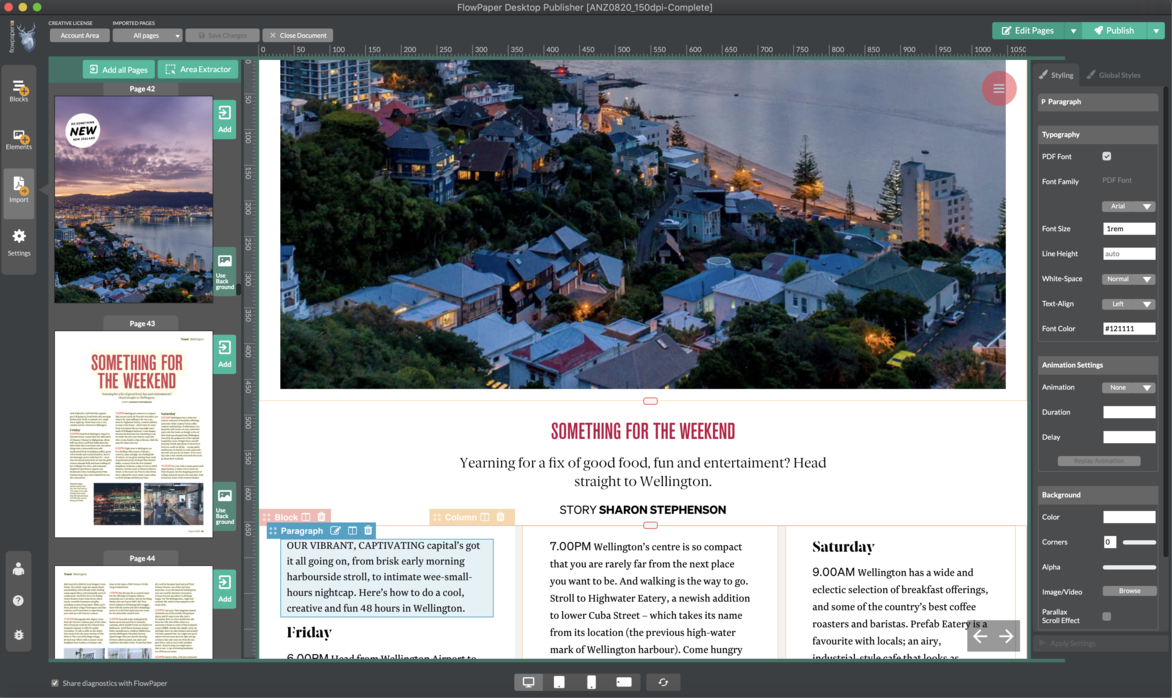The image size is (1172, 698).
Task: Click the help question mark icon
Action: click(18, 601)
